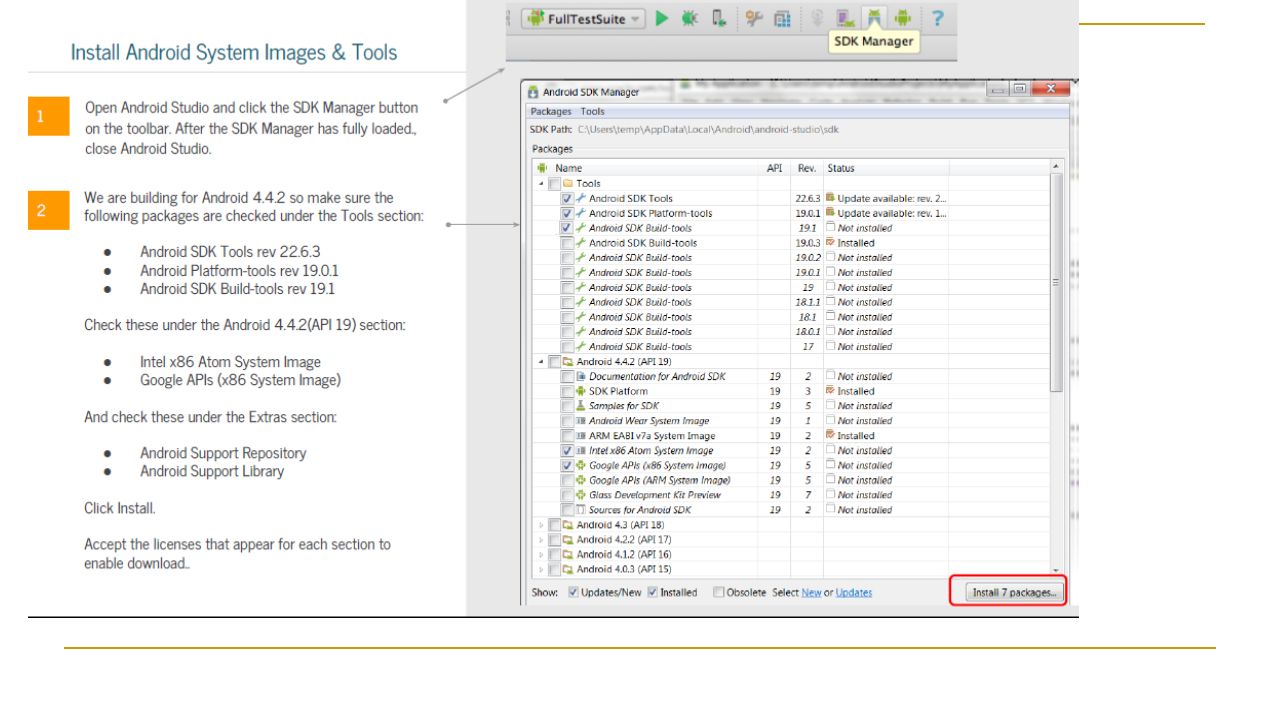Sort by the Rev. column header

click(x=806, y=168)
